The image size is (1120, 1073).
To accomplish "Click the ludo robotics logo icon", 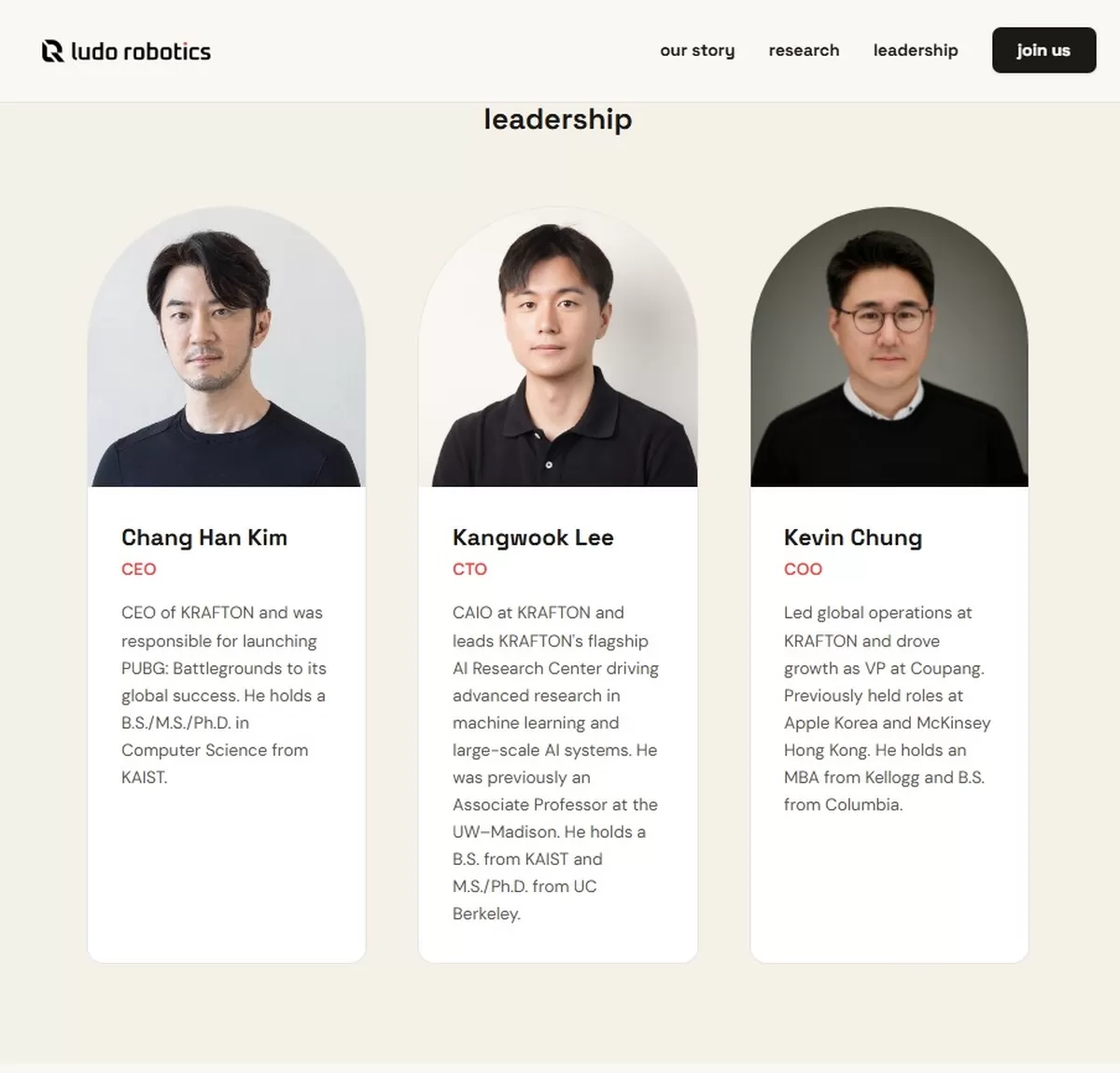I will coord(52,51).
